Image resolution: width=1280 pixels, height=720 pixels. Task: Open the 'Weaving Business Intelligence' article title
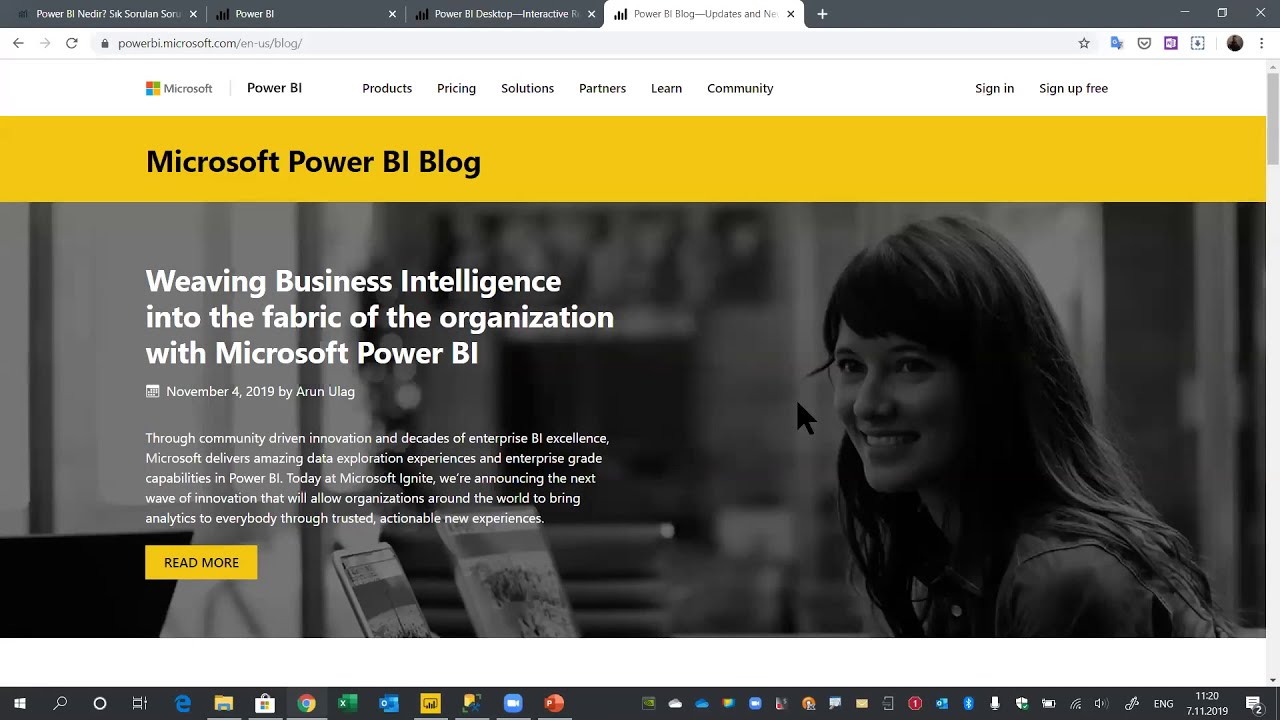point(379,317)
